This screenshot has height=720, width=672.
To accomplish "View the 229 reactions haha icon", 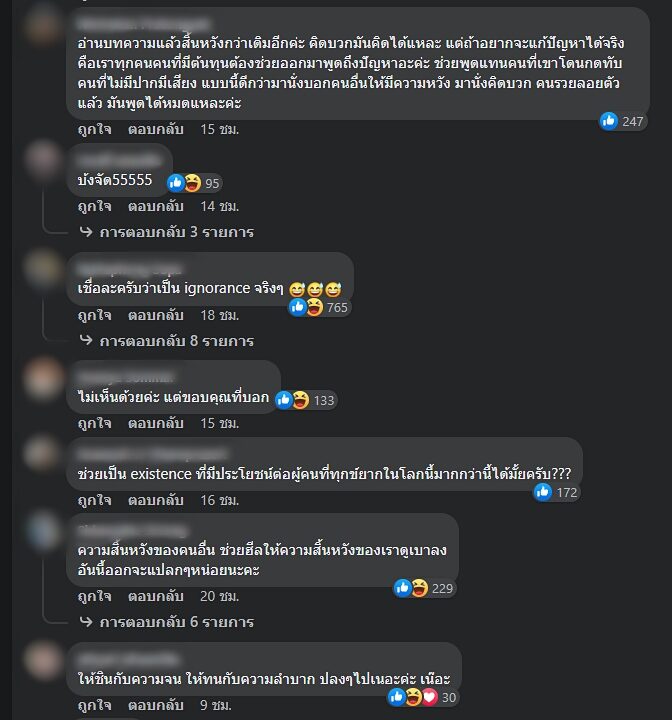I will [x=419, y=588].
